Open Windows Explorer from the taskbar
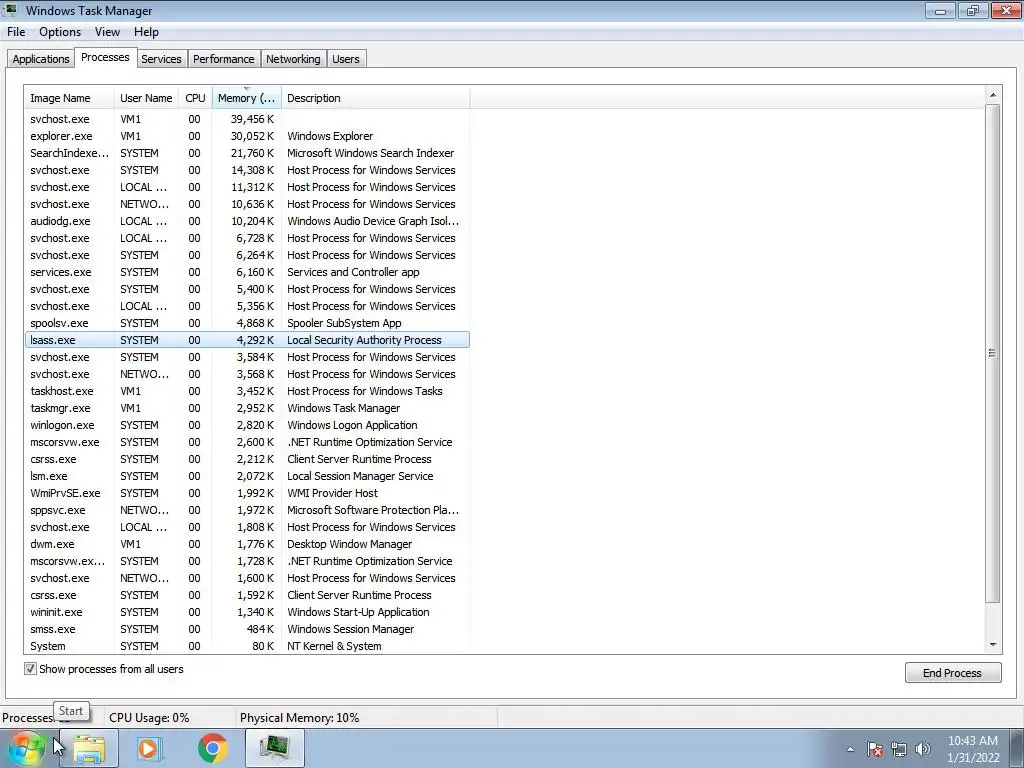This screenshot has width=1024, height=768. coord(89,748)
